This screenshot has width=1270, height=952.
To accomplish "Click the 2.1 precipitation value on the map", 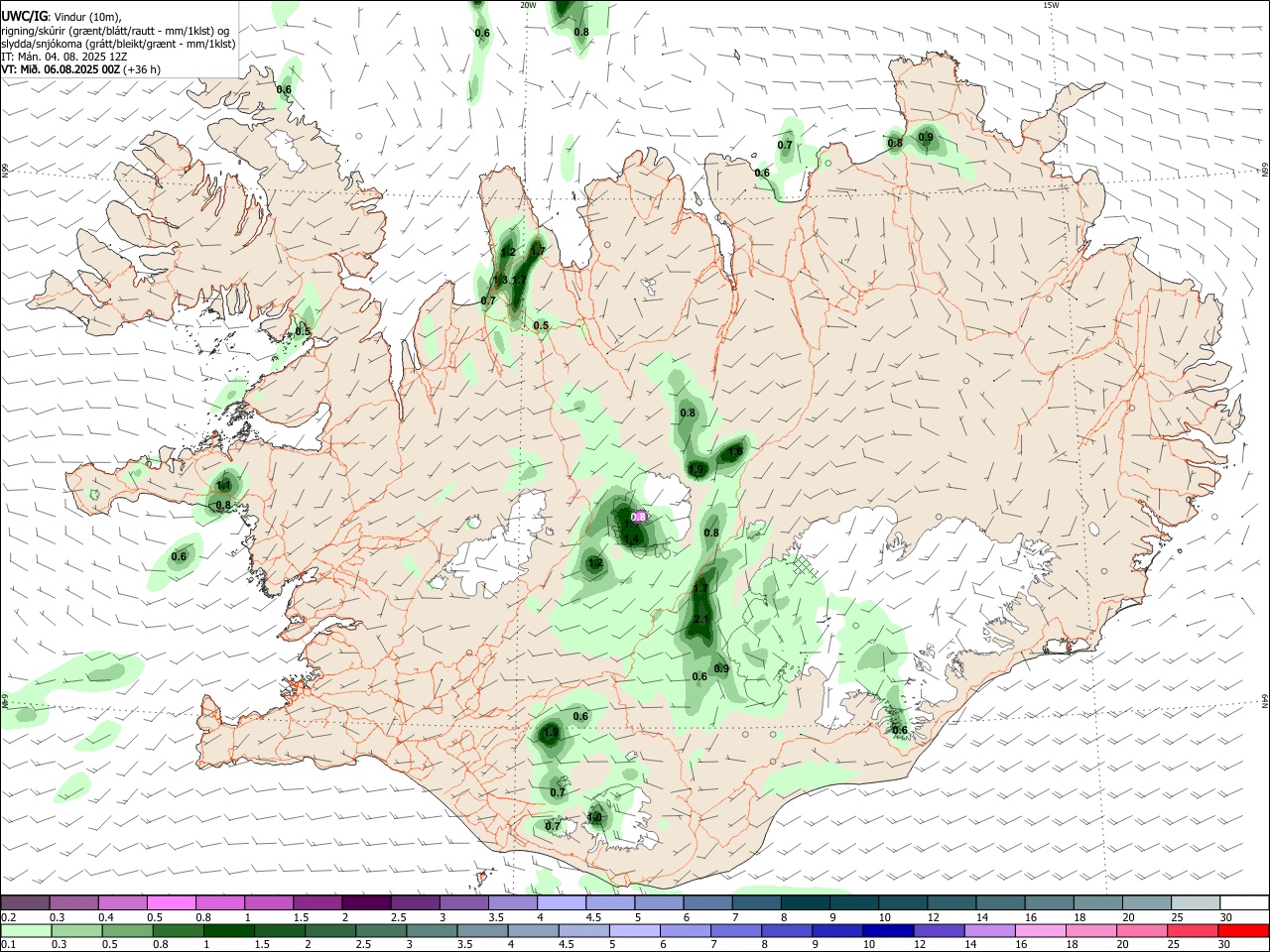I will (700, 619).
